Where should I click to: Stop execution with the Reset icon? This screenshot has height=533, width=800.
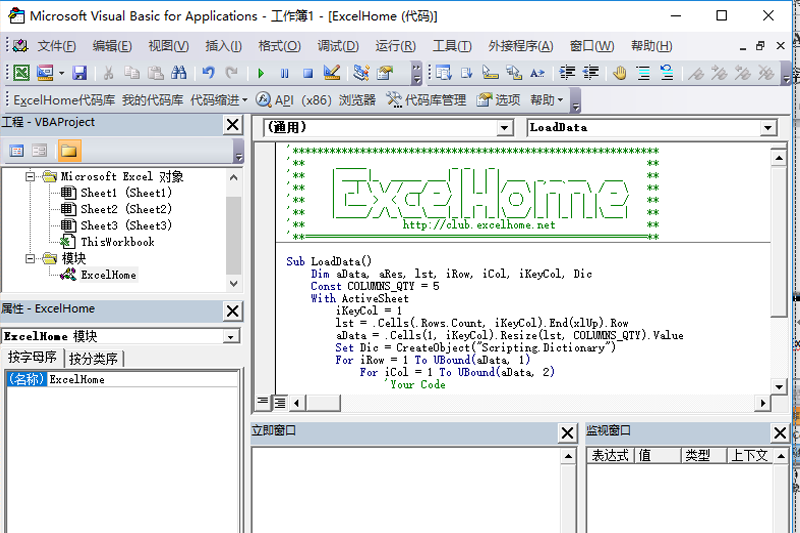tap(308, 73)
